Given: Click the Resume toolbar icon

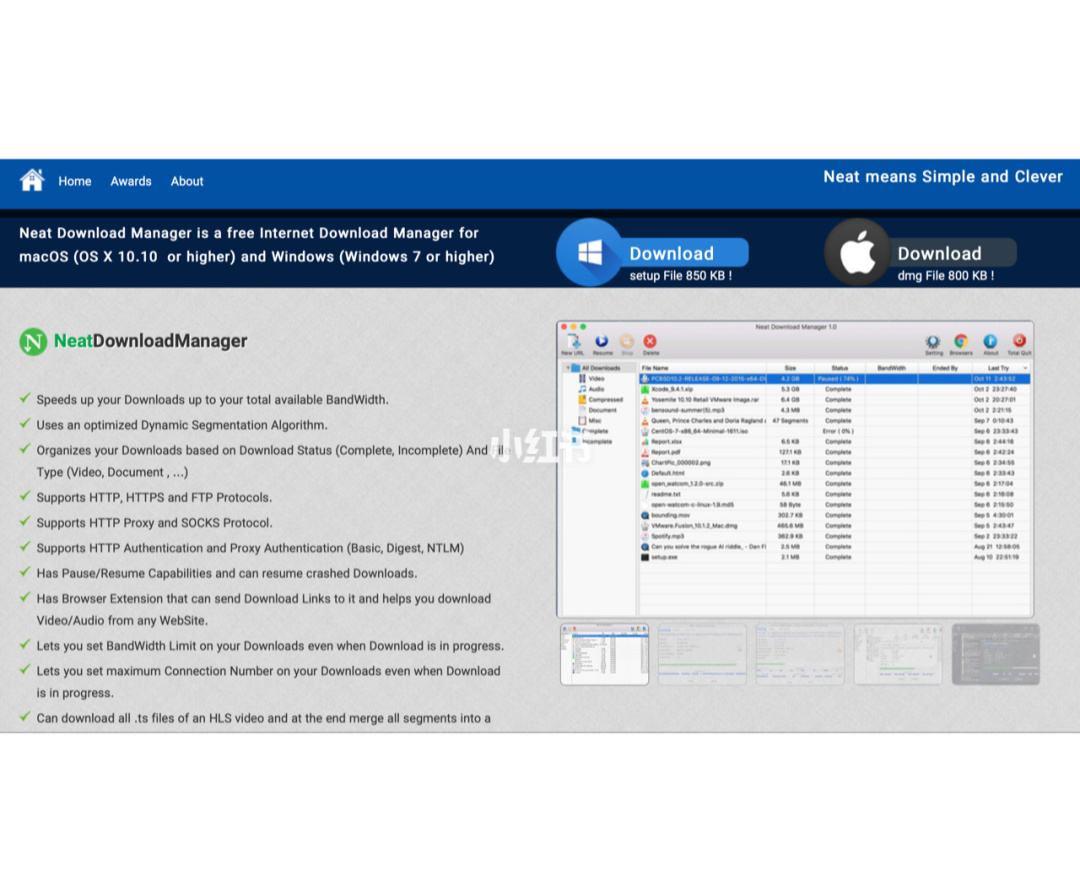Looking at the screenshot, I should [602, 343].
